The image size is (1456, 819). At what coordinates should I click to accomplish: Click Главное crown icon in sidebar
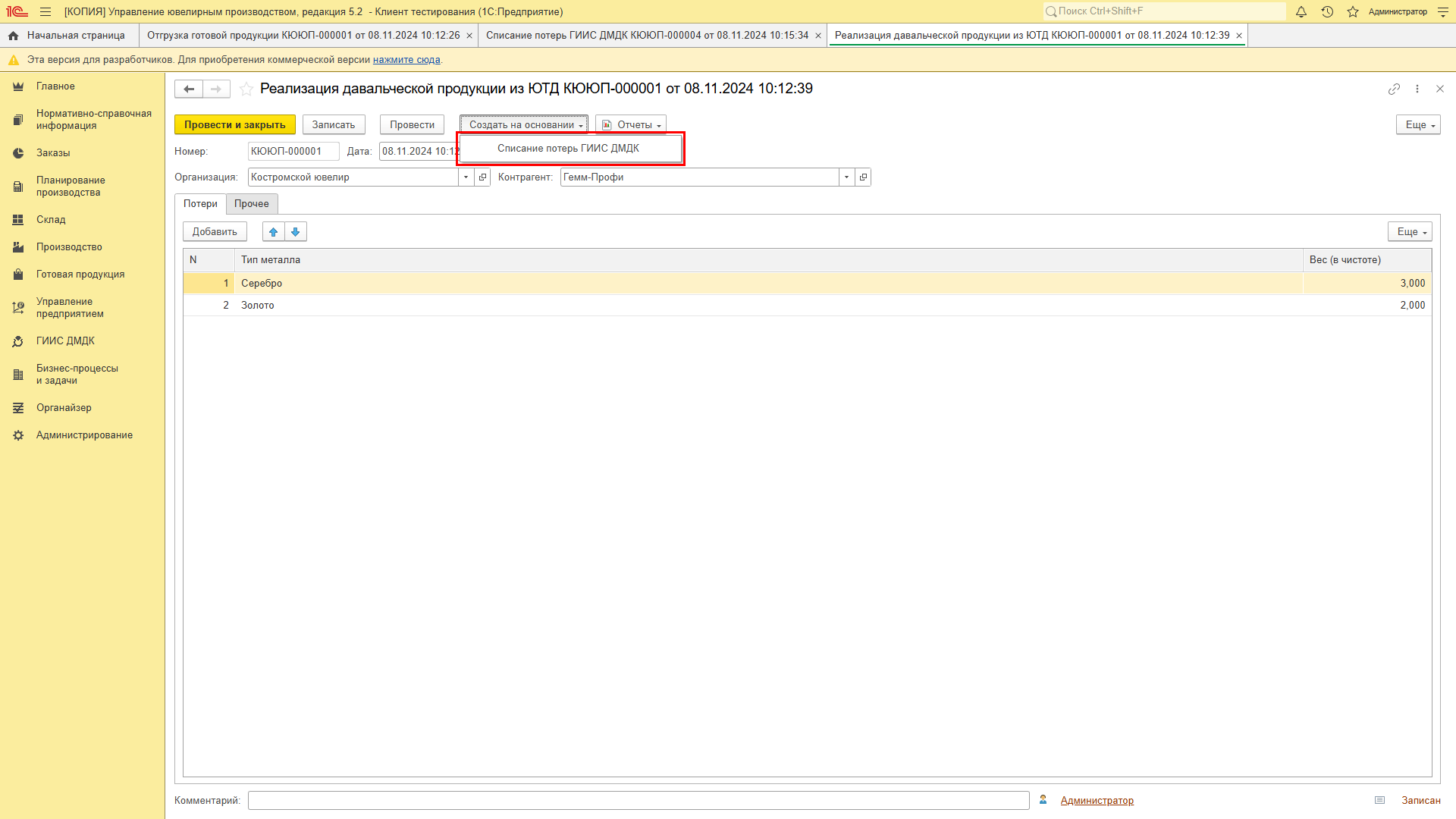(x=18, y=86)
